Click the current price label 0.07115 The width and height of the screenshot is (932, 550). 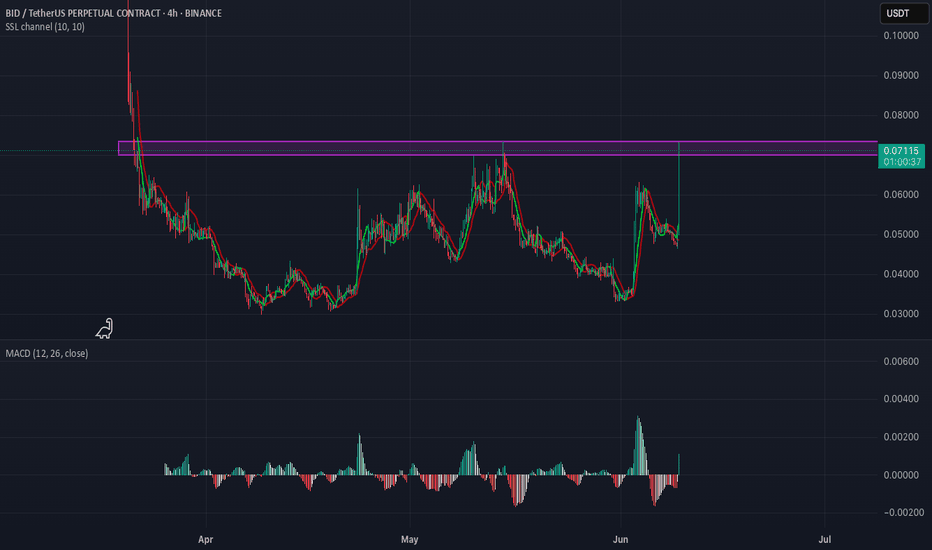[x=901, y=151]
